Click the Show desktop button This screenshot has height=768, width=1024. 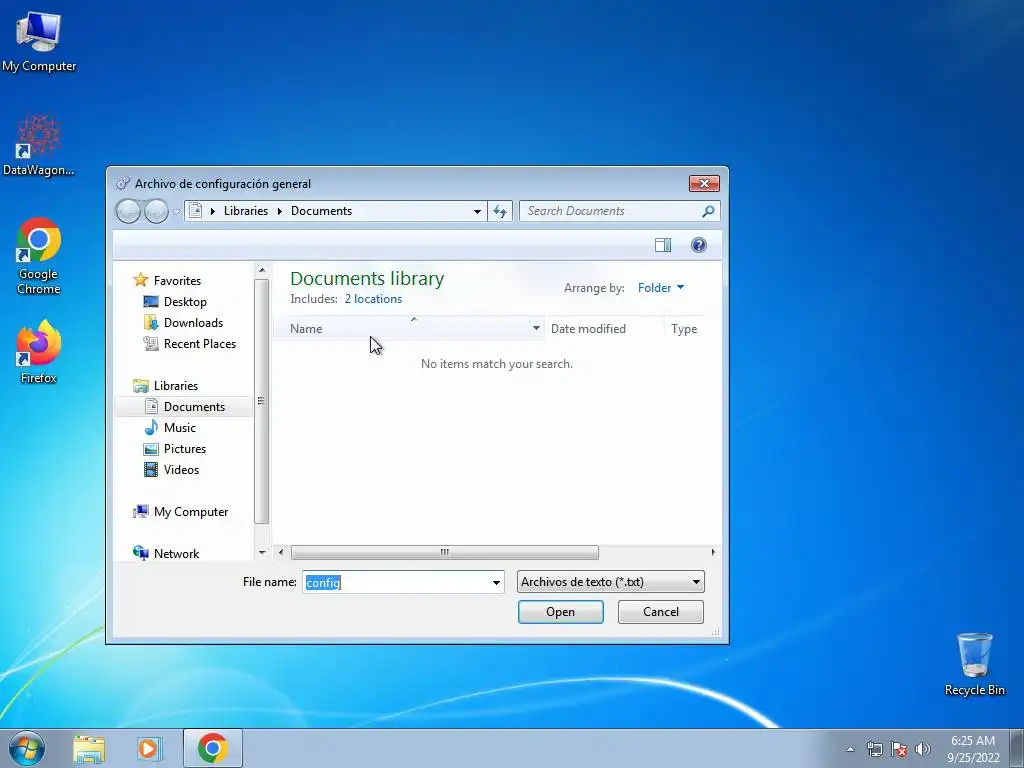1017,748
